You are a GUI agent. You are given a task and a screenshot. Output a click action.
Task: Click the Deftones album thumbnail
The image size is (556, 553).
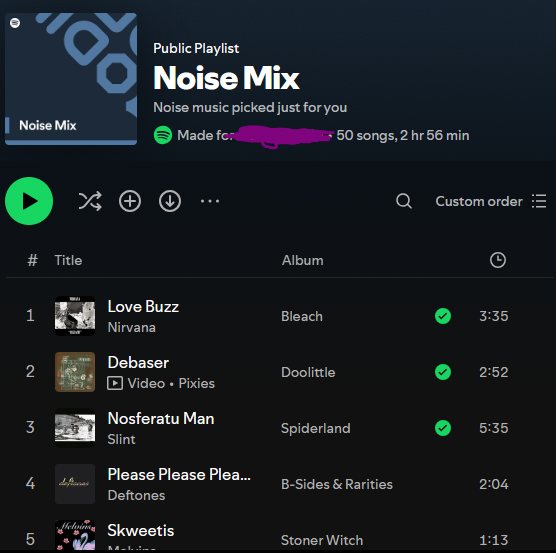(x=75, y=484)
